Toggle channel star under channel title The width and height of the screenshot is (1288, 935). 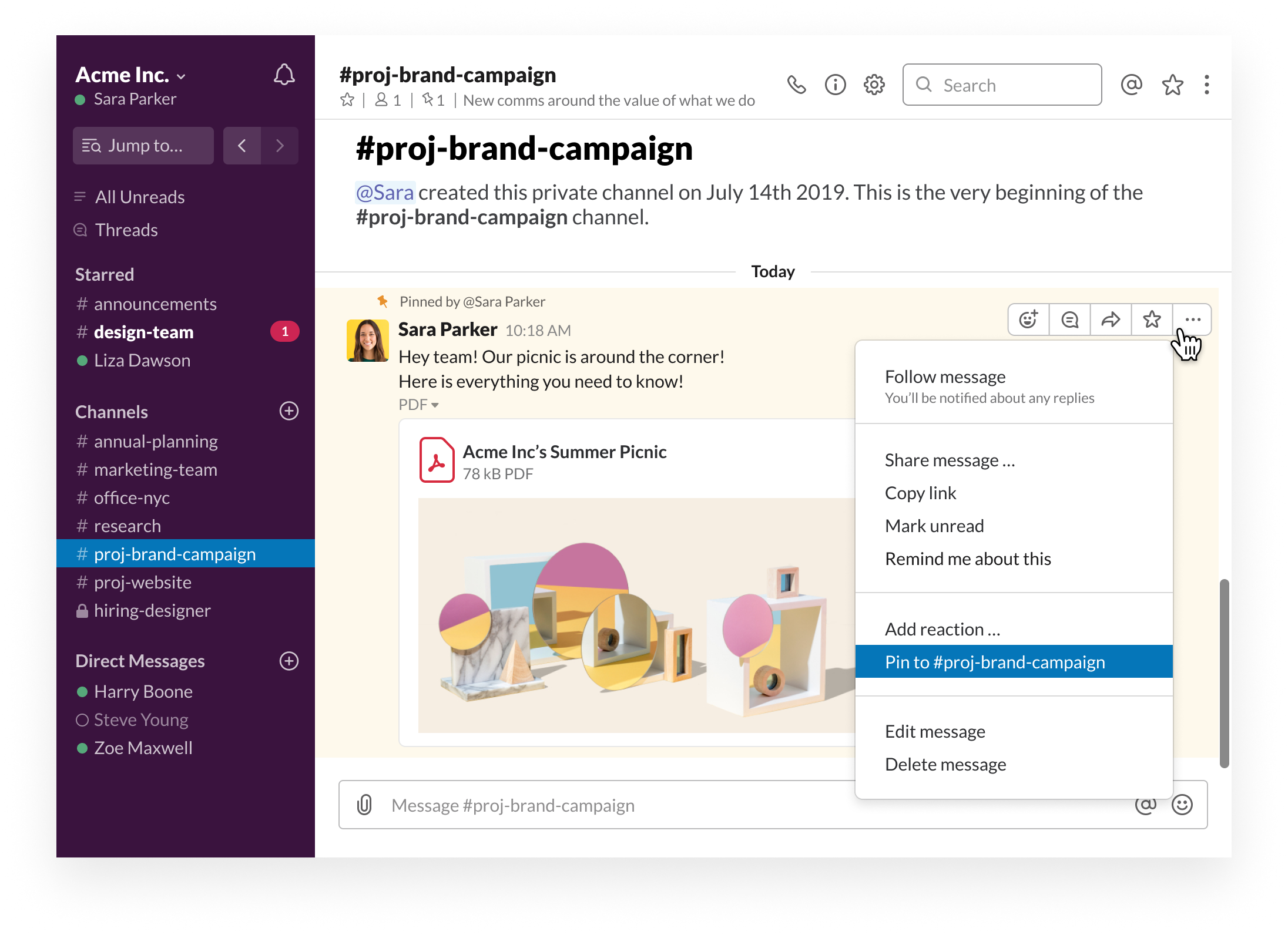point(347,100)
